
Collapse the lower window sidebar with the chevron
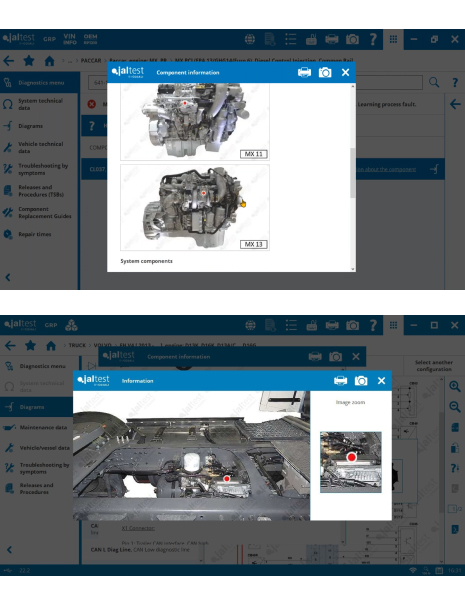(9, 550)
